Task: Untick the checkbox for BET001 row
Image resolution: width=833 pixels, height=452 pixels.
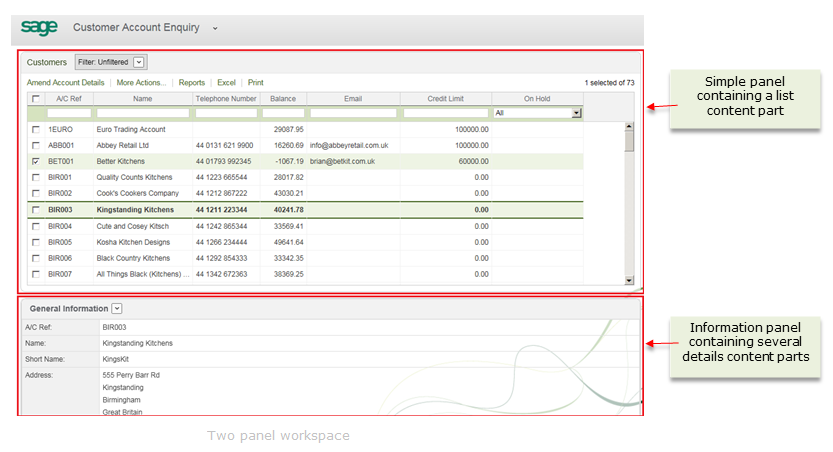Action: click(x=36, y=161)
